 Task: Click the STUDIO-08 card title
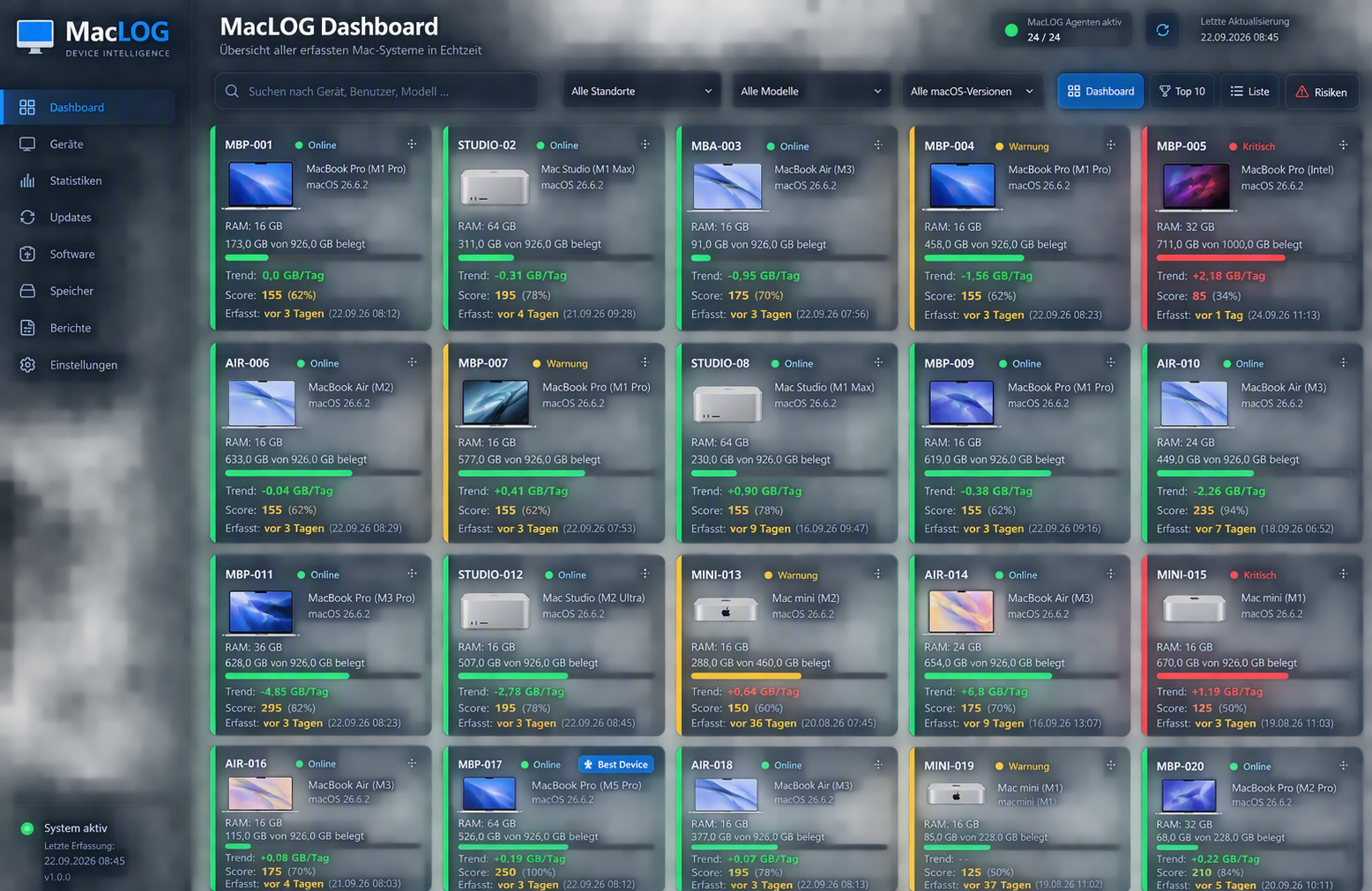[720, 363]
